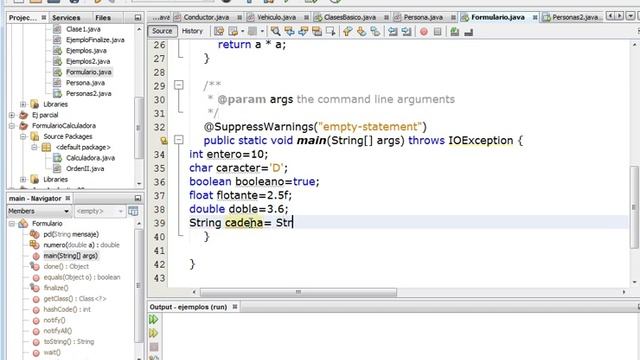640x360 pixels.
Task: Select Calculadora.java in project tree
Action: (x=90, y=158)
